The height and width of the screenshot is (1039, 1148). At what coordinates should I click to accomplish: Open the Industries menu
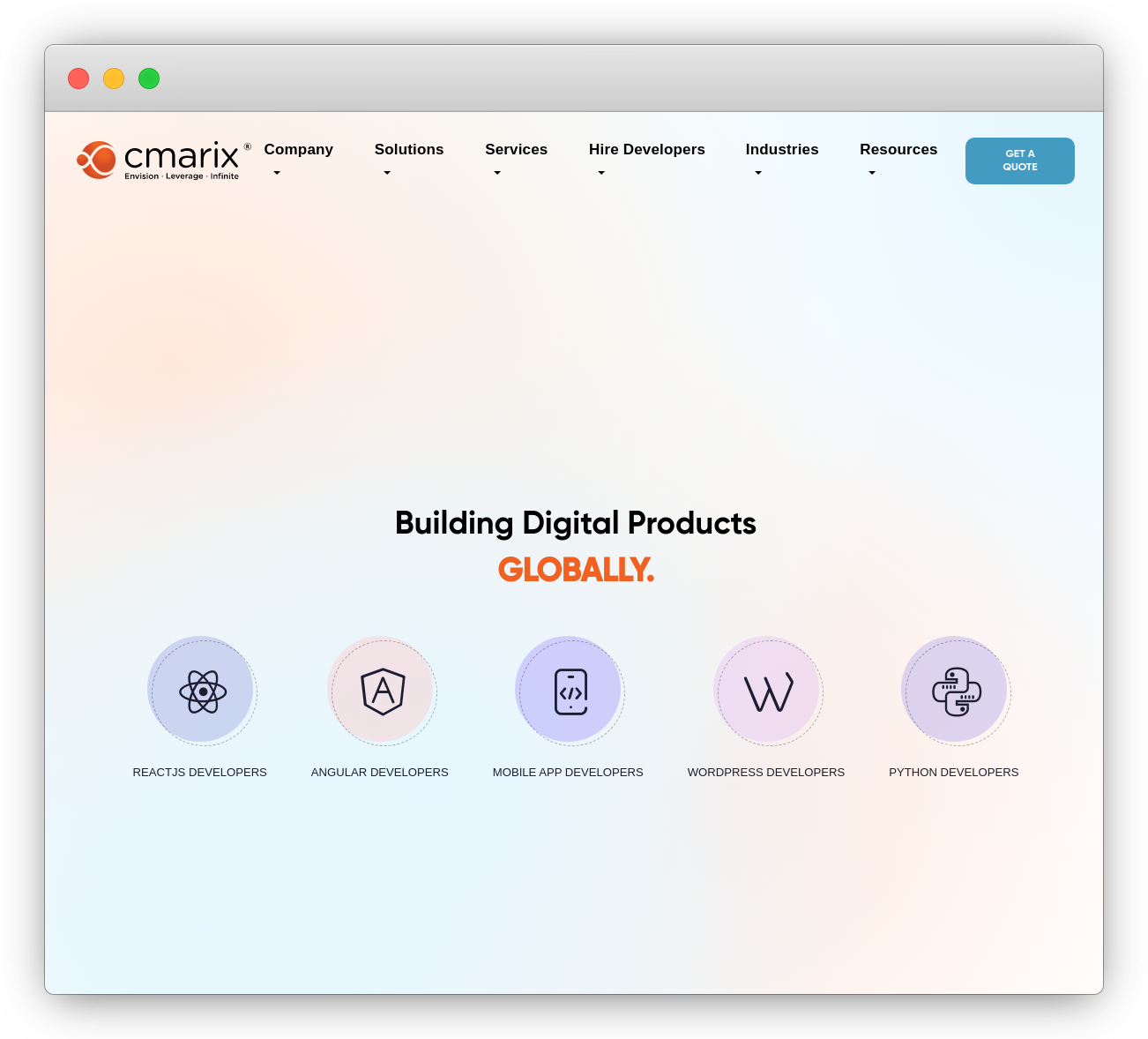pyautogui.click(x=782, y=150)
